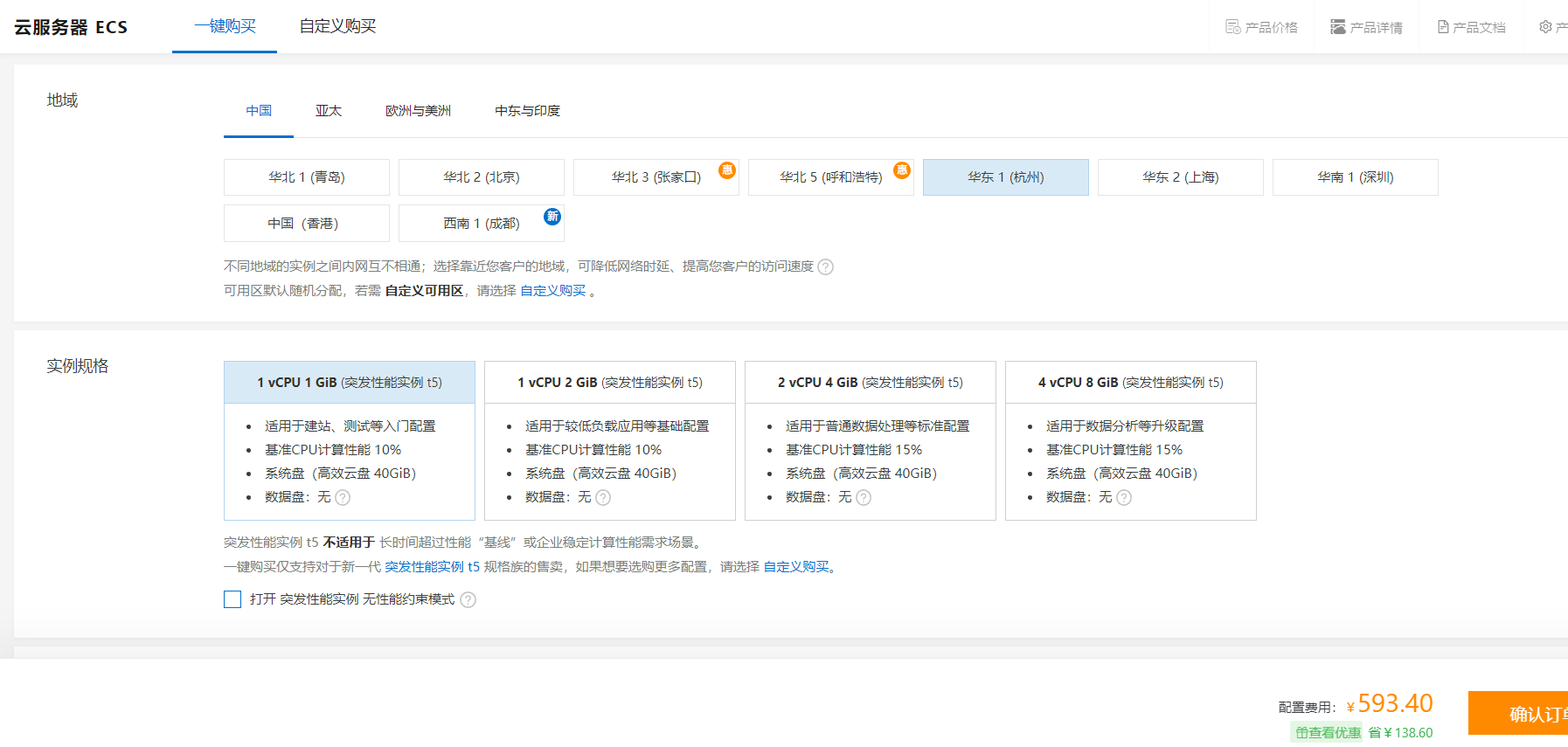Click 数据盘 help icon in 1 vCPU 1 GiB card
Image resolution: width=1568 pixels, height=747 pixels.
click(x=343, y=497)
